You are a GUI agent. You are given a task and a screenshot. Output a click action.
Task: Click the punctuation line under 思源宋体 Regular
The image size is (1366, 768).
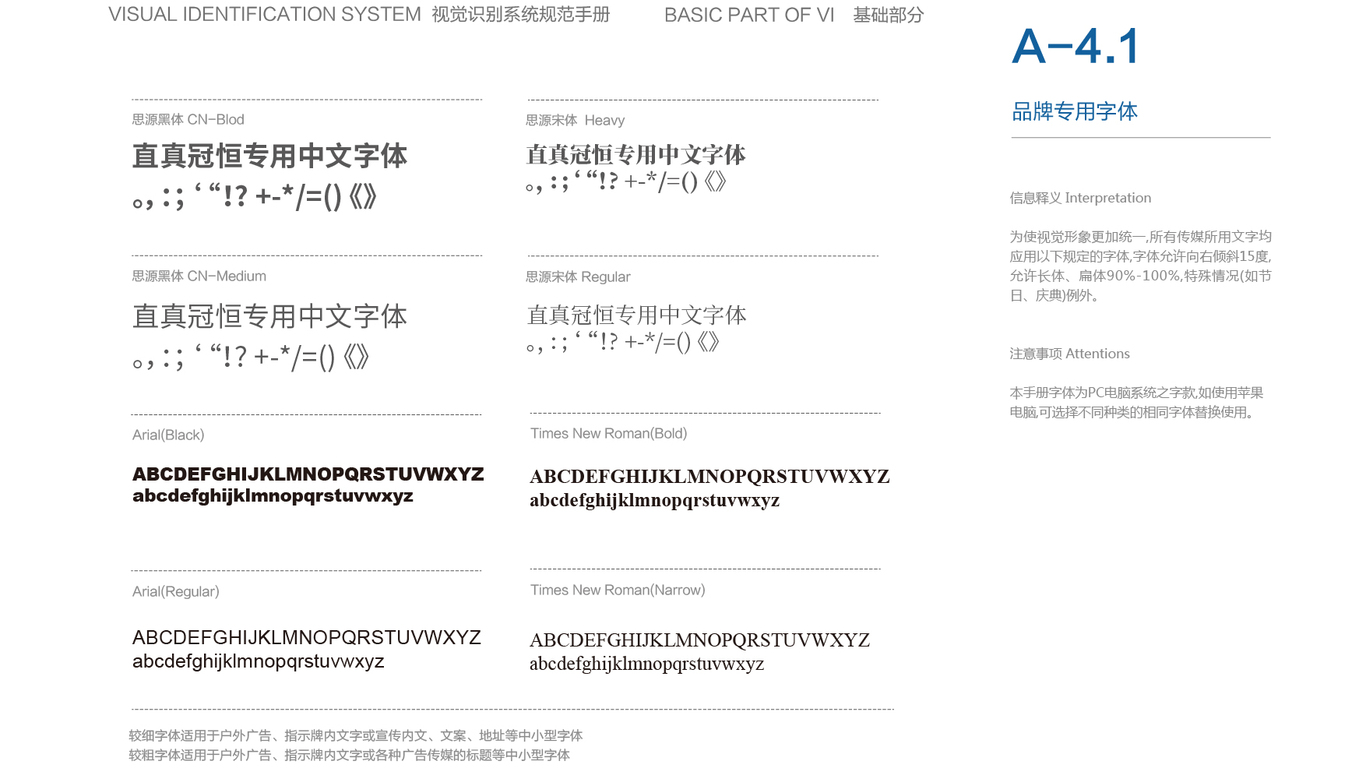point(623,343)
